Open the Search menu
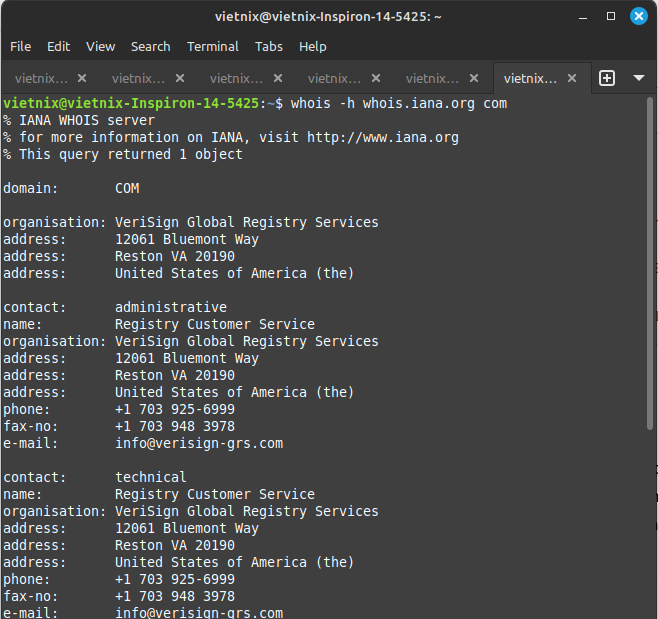This screenshot has height=619, width=658. coord(151,47)
